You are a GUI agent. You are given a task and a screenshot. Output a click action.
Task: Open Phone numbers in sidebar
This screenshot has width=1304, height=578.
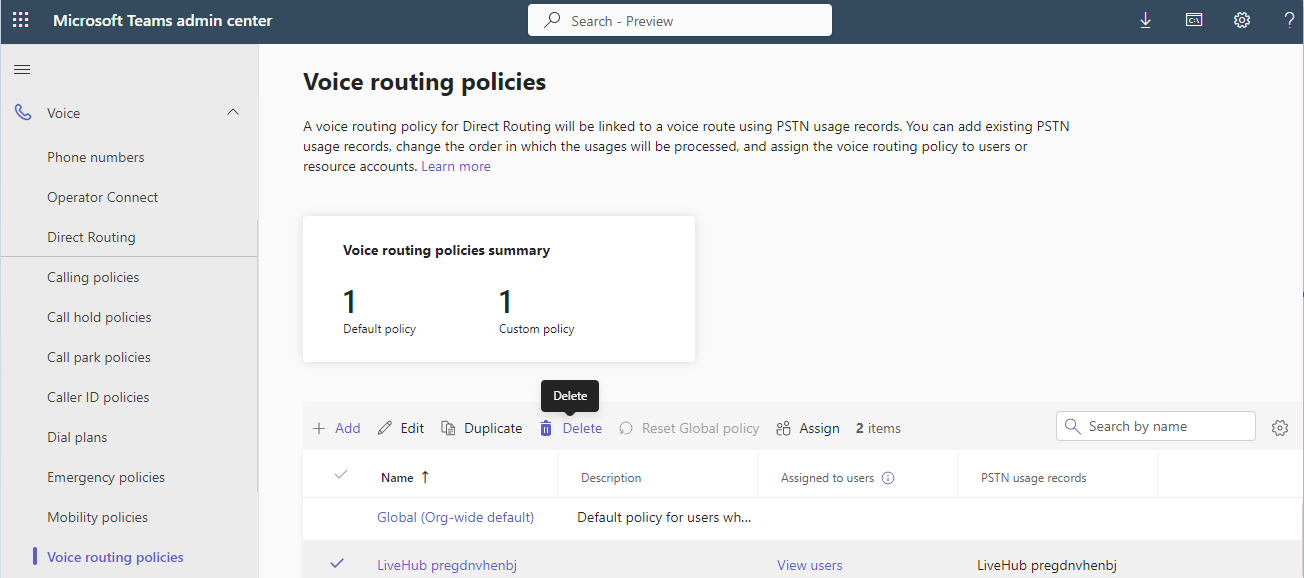96,157
